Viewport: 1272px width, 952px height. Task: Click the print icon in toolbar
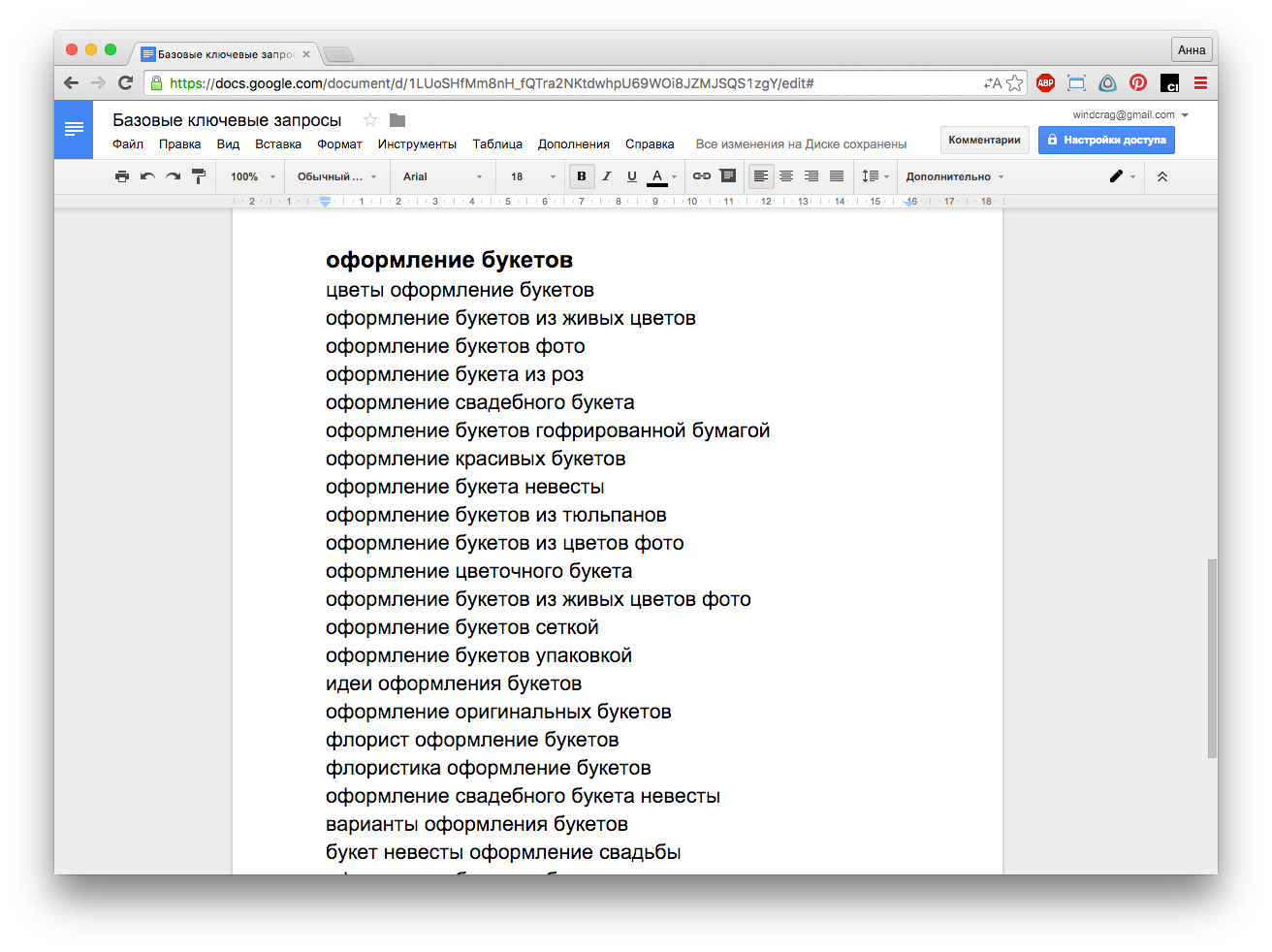click(122, 176)
